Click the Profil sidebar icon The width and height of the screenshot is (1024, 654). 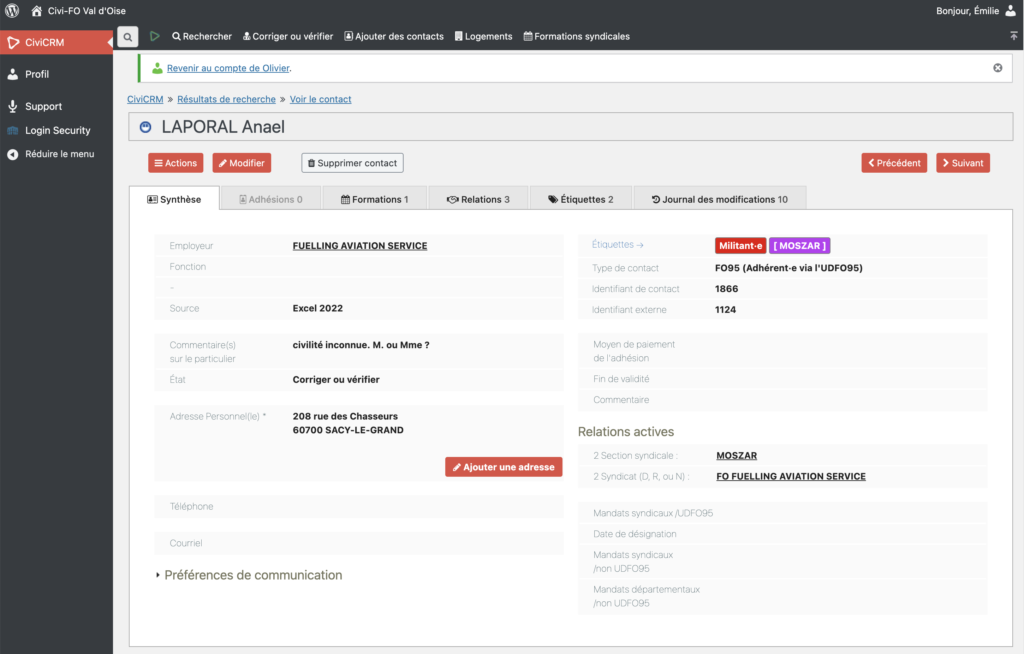coord(13,74)
